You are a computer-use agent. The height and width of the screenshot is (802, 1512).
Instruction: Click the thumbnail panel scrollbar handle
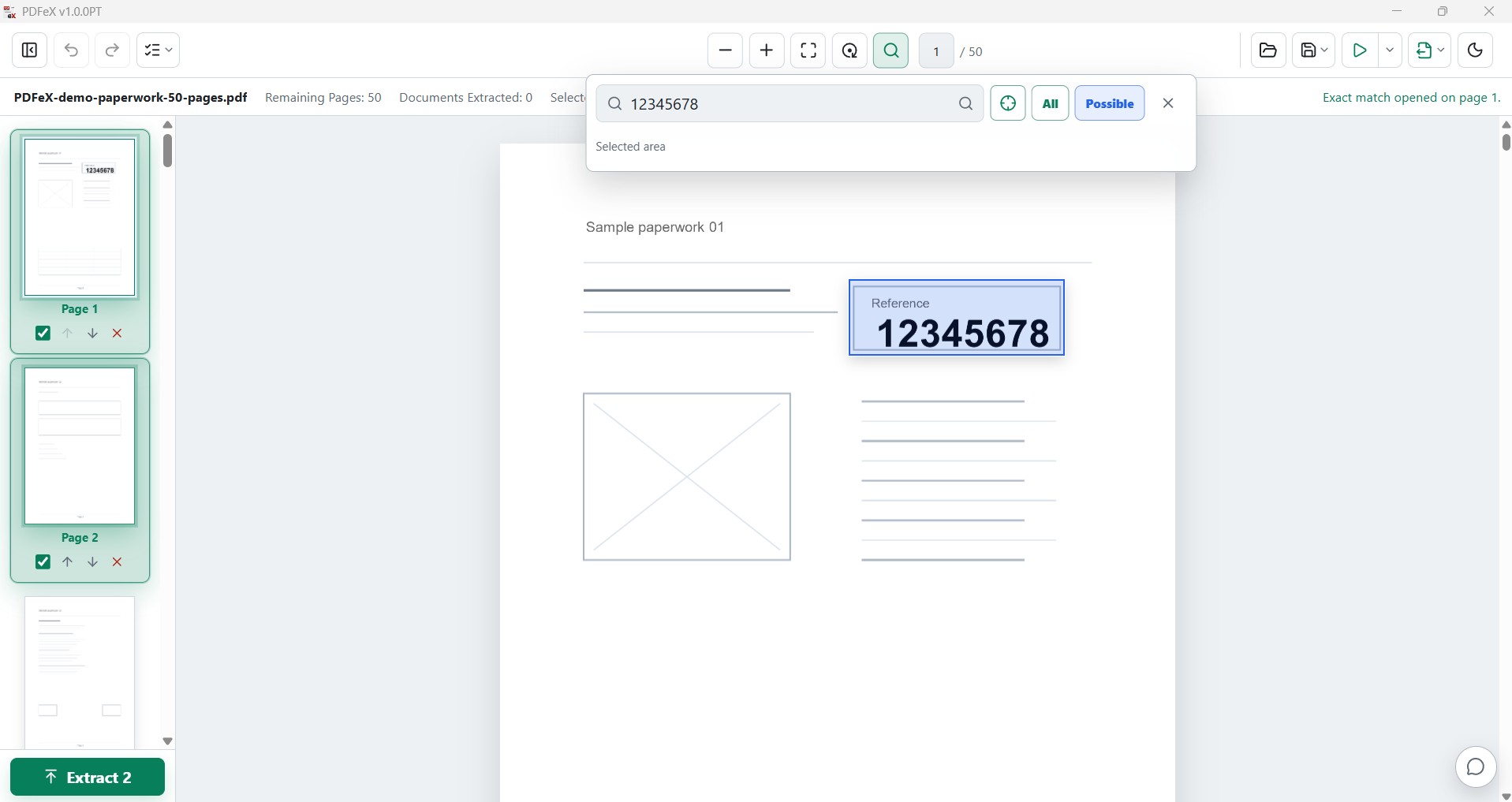click(x=167, y=151)
